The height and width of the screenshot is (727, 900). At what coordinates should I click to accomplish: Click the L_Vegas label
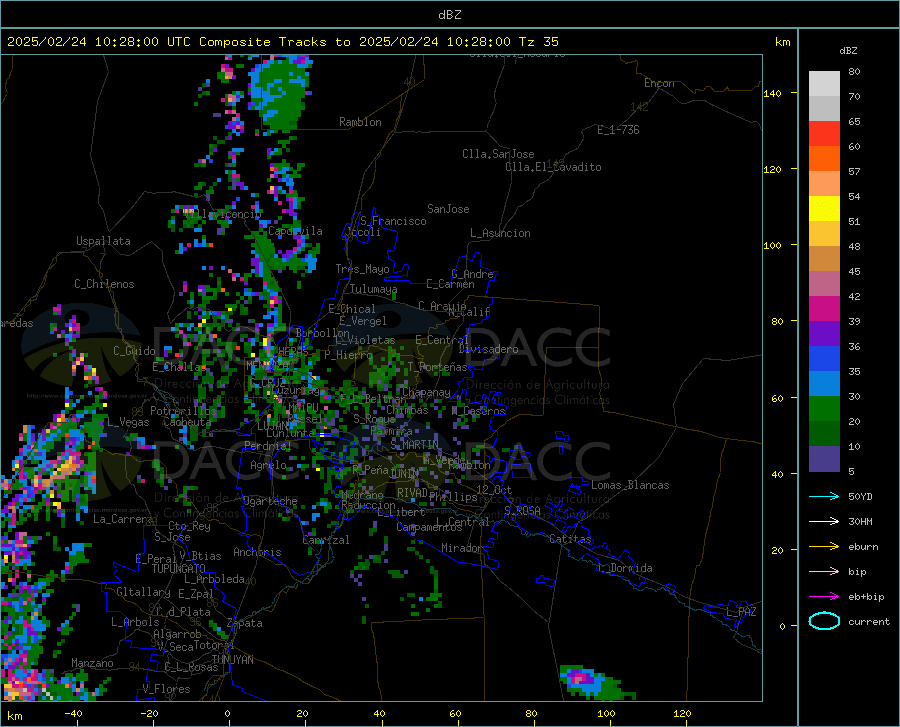(128, 422)
